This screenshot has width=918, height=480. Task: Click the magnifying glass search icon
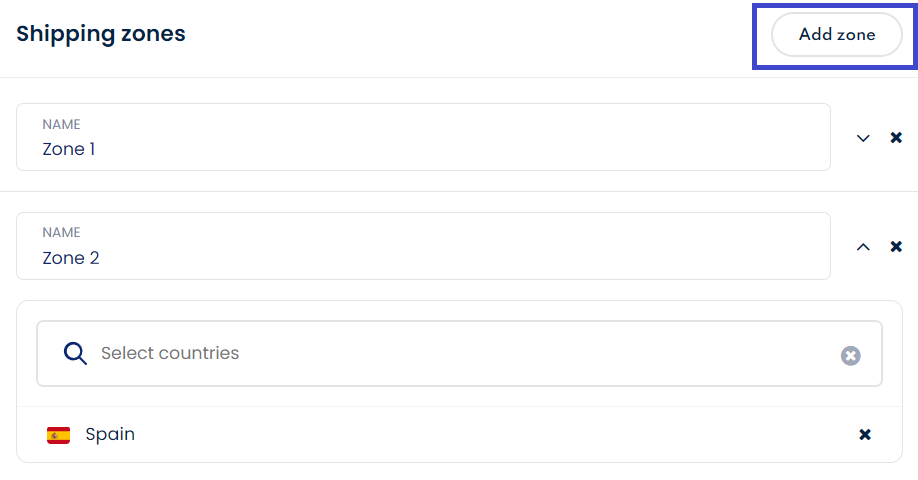tap(75, 353)
